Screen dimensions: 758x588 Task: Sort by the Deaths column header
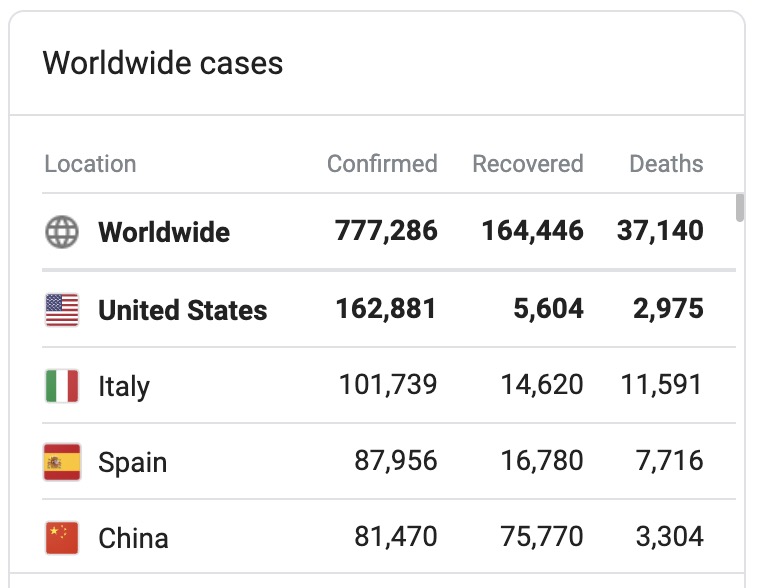click(666, 164)
